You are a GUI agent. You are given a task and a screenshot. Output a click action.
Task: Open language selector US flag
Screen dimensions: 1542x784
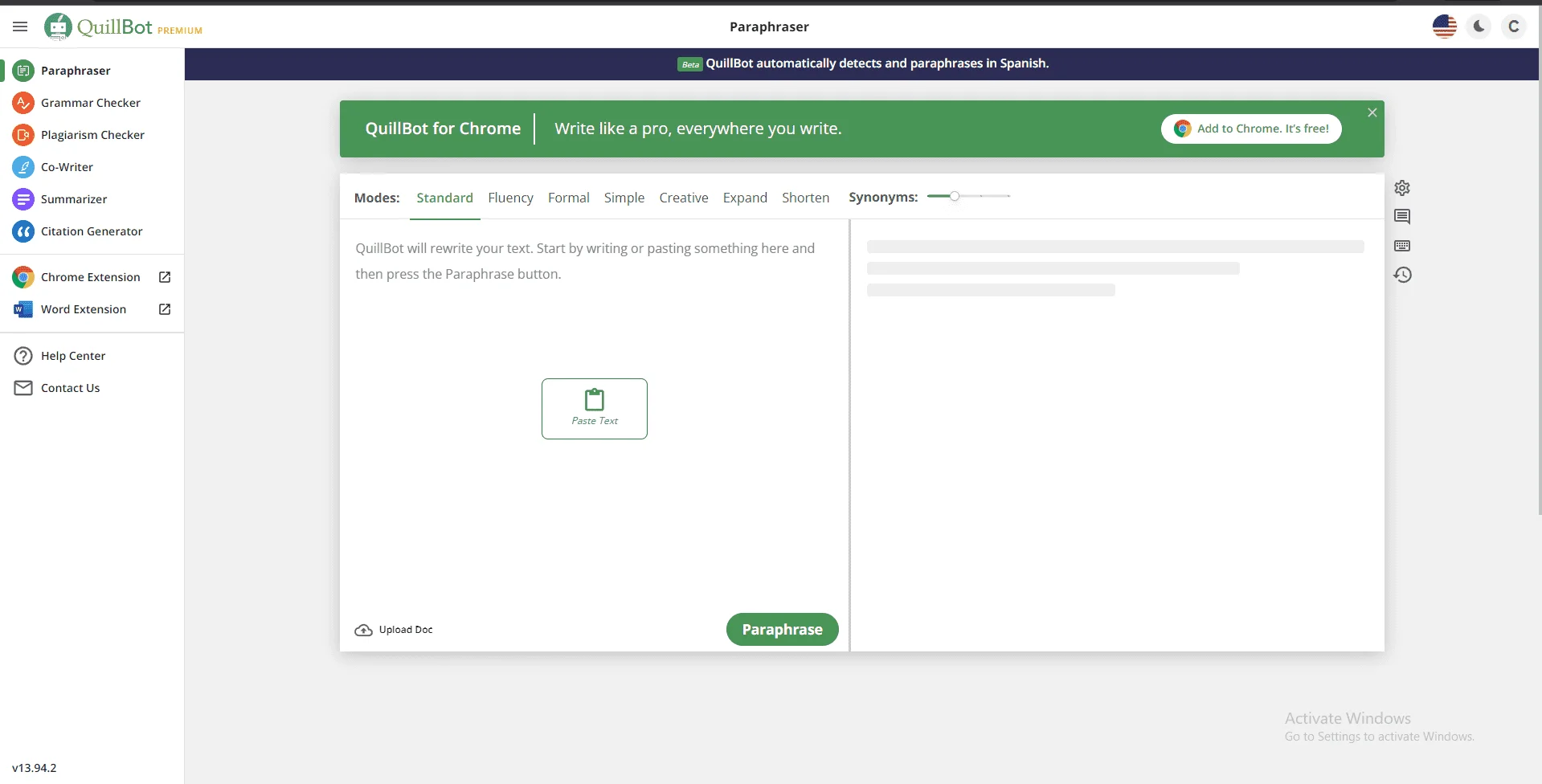point(1444,27)
